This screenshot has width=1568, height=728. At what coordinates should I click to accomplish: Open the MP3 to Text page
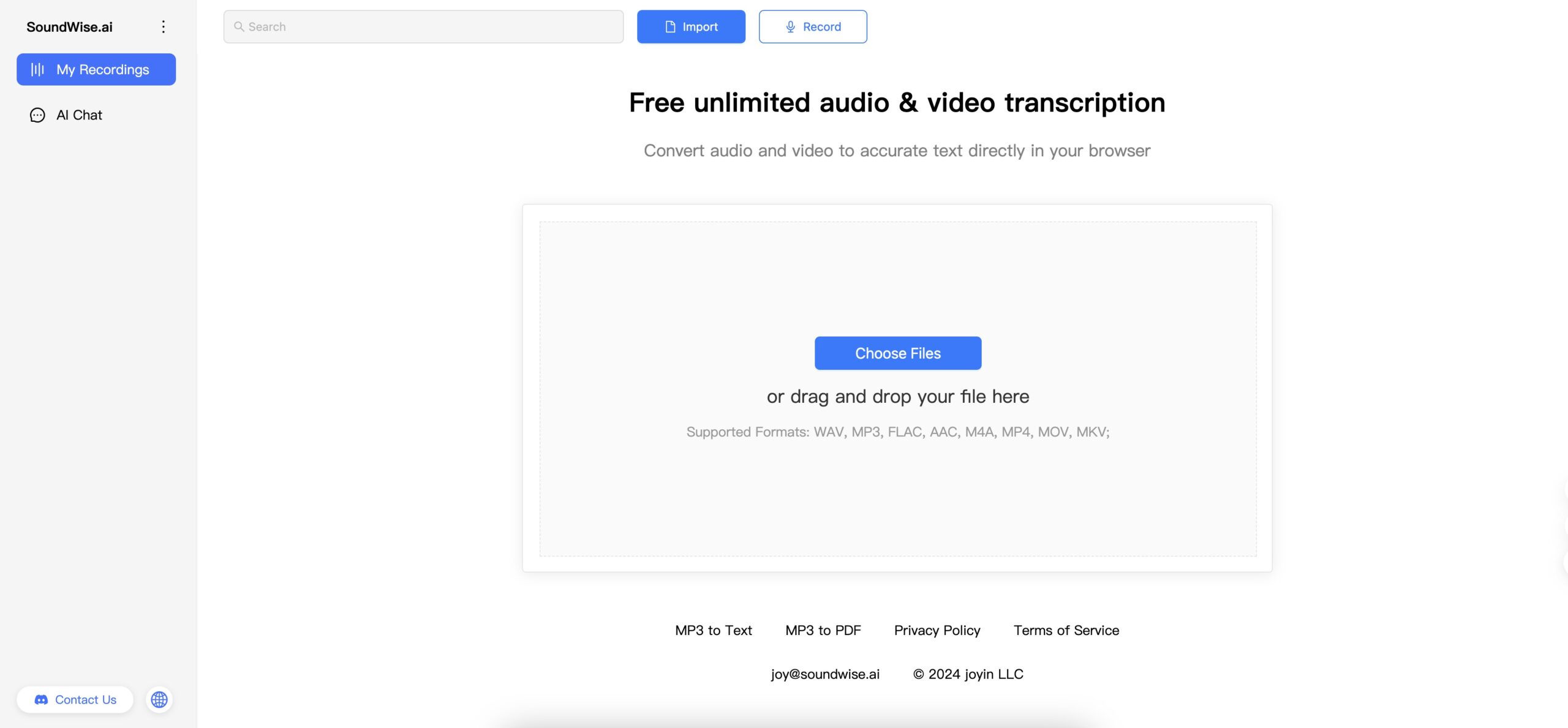[712, 630]
